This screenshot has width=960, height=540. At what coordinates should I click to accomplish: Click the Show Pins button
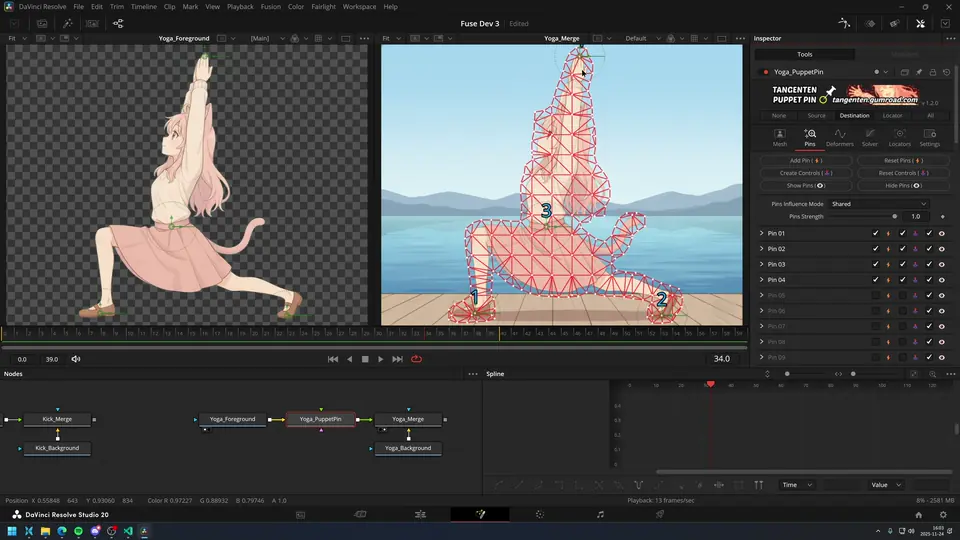tap(806, 186)
